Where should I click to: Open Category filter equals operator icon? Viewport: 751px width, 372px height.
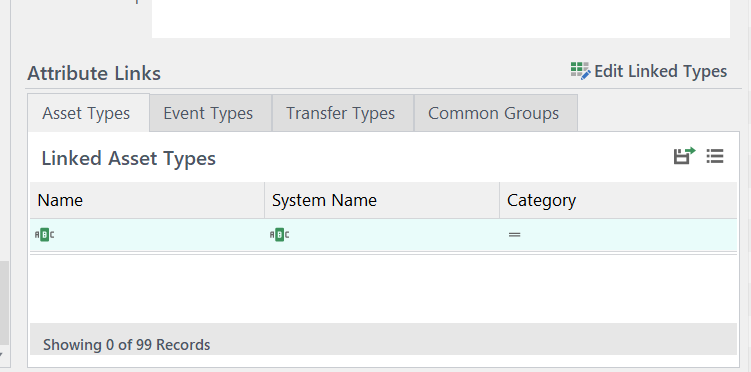coord(514,235)
